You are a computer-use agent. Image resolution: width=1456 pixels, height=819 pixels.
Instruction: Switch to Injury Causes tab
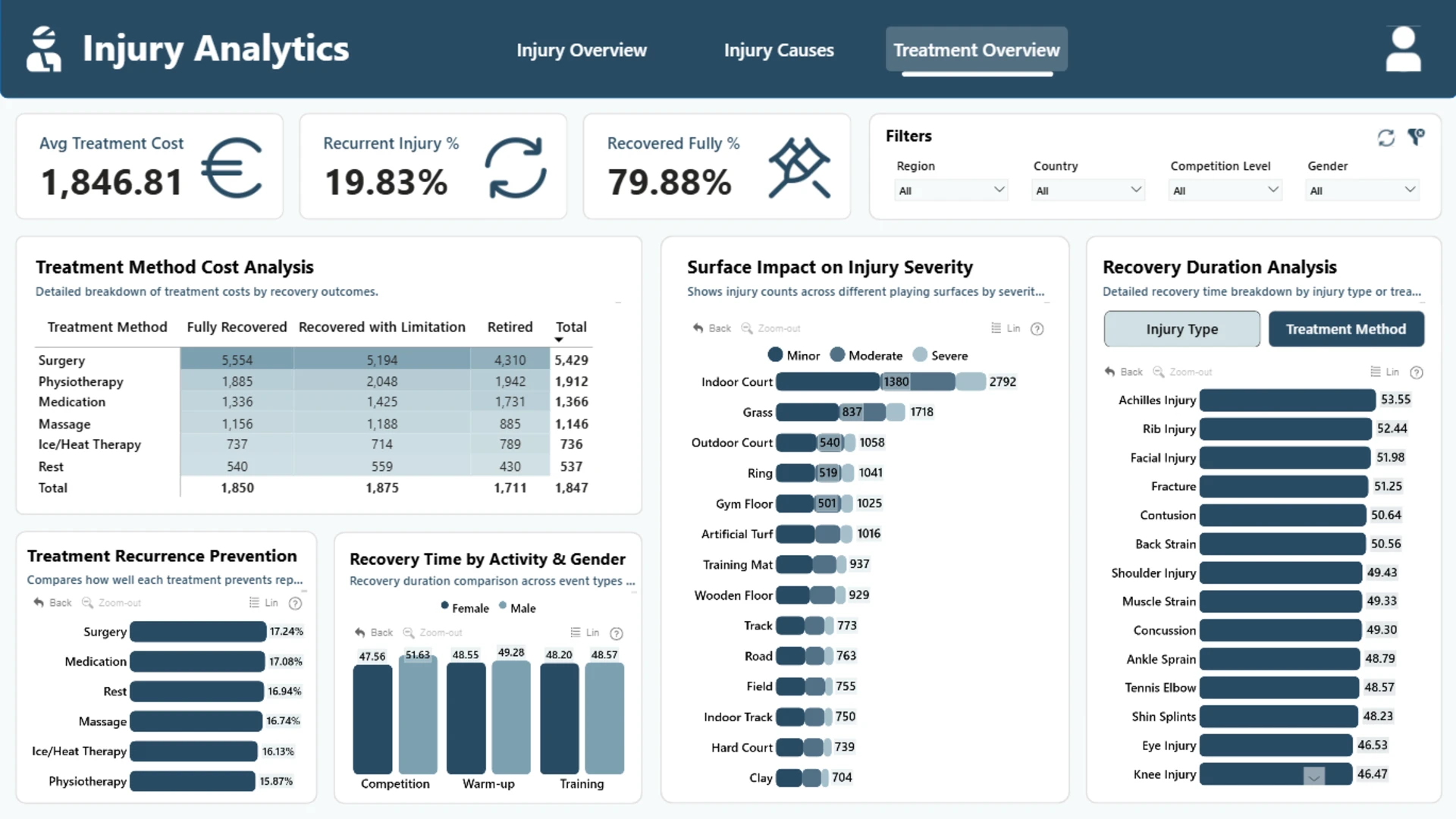tap(779, 50)
